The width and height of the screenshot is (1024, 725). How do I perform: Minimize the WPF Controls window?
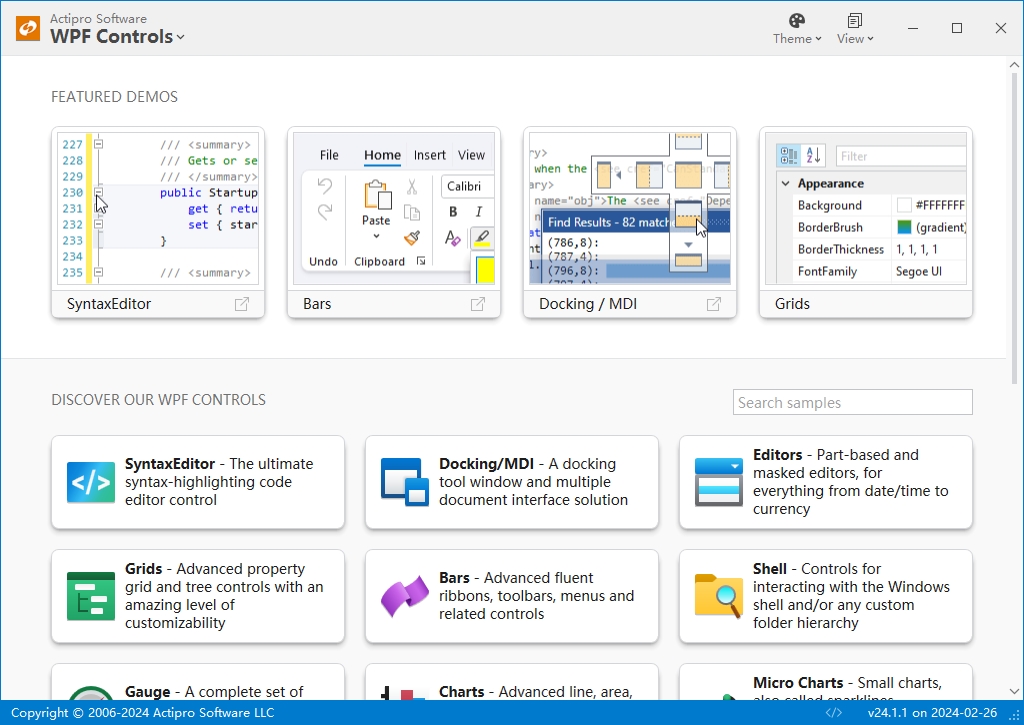click(x=913, y=28)
